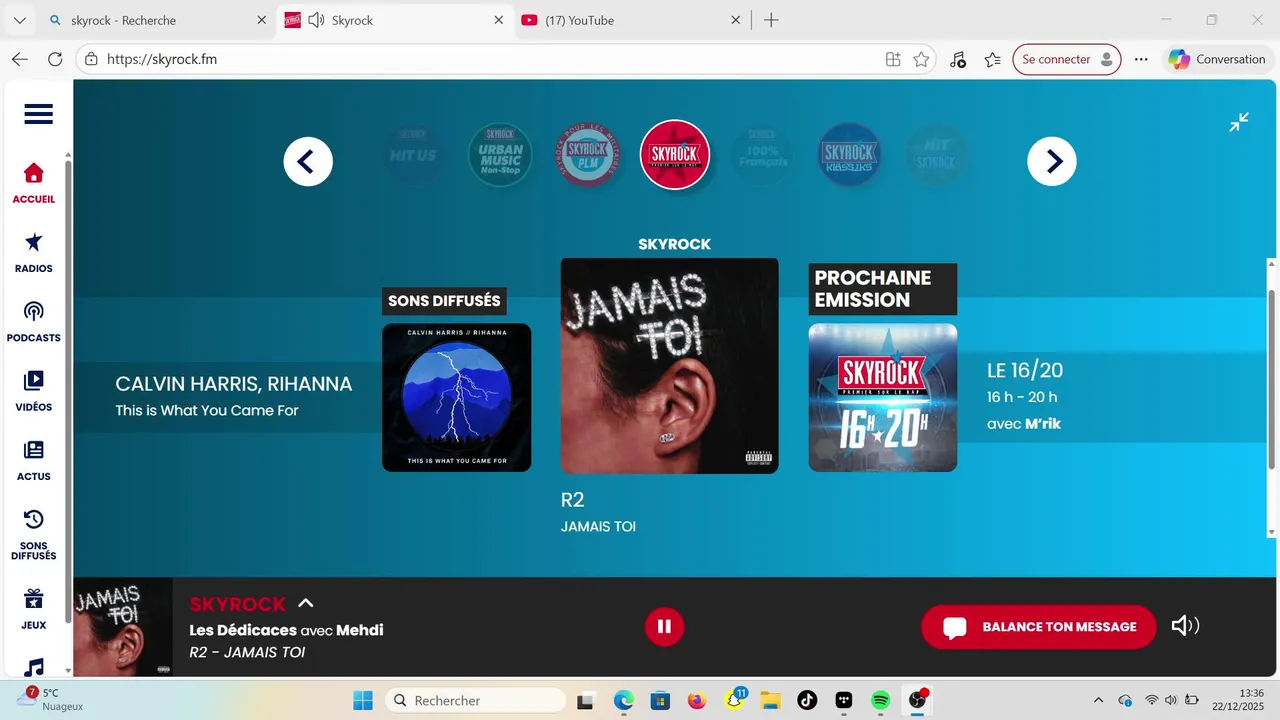Open the tab actions dropdown arrow
Viewport: 1280px width, 720px height.
[19, 20]
